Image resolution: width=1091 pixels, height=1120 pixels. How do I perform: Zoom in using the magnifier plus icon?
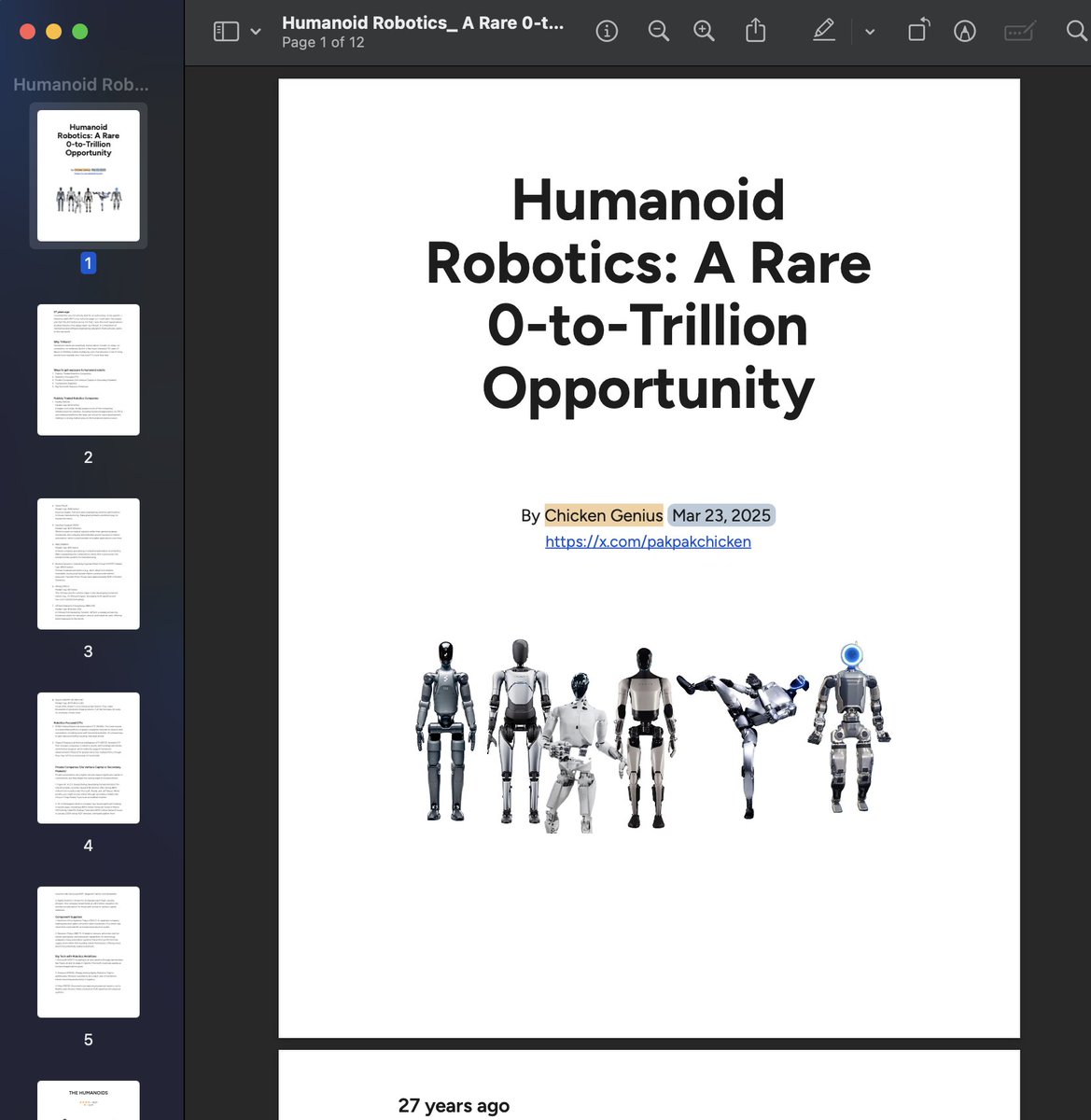(703, 31)
